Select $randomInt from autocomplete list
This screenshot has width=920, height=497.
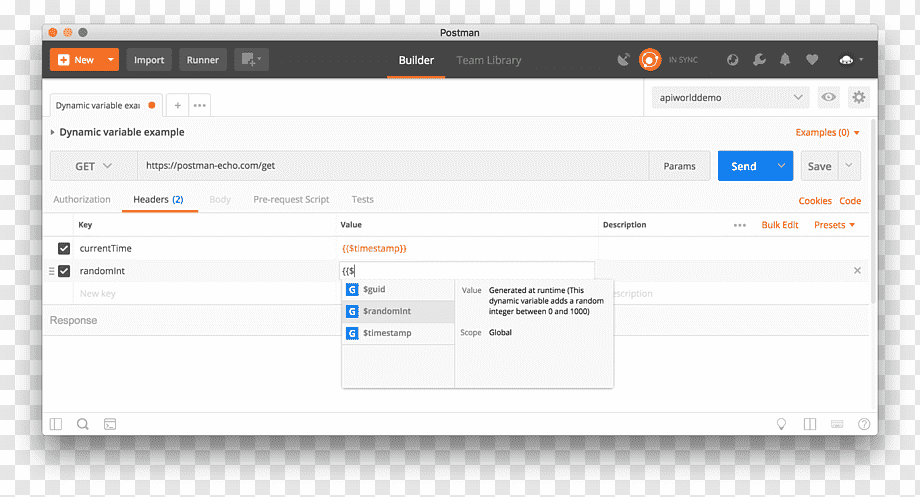pyautogui.click(x=398, y=311)
